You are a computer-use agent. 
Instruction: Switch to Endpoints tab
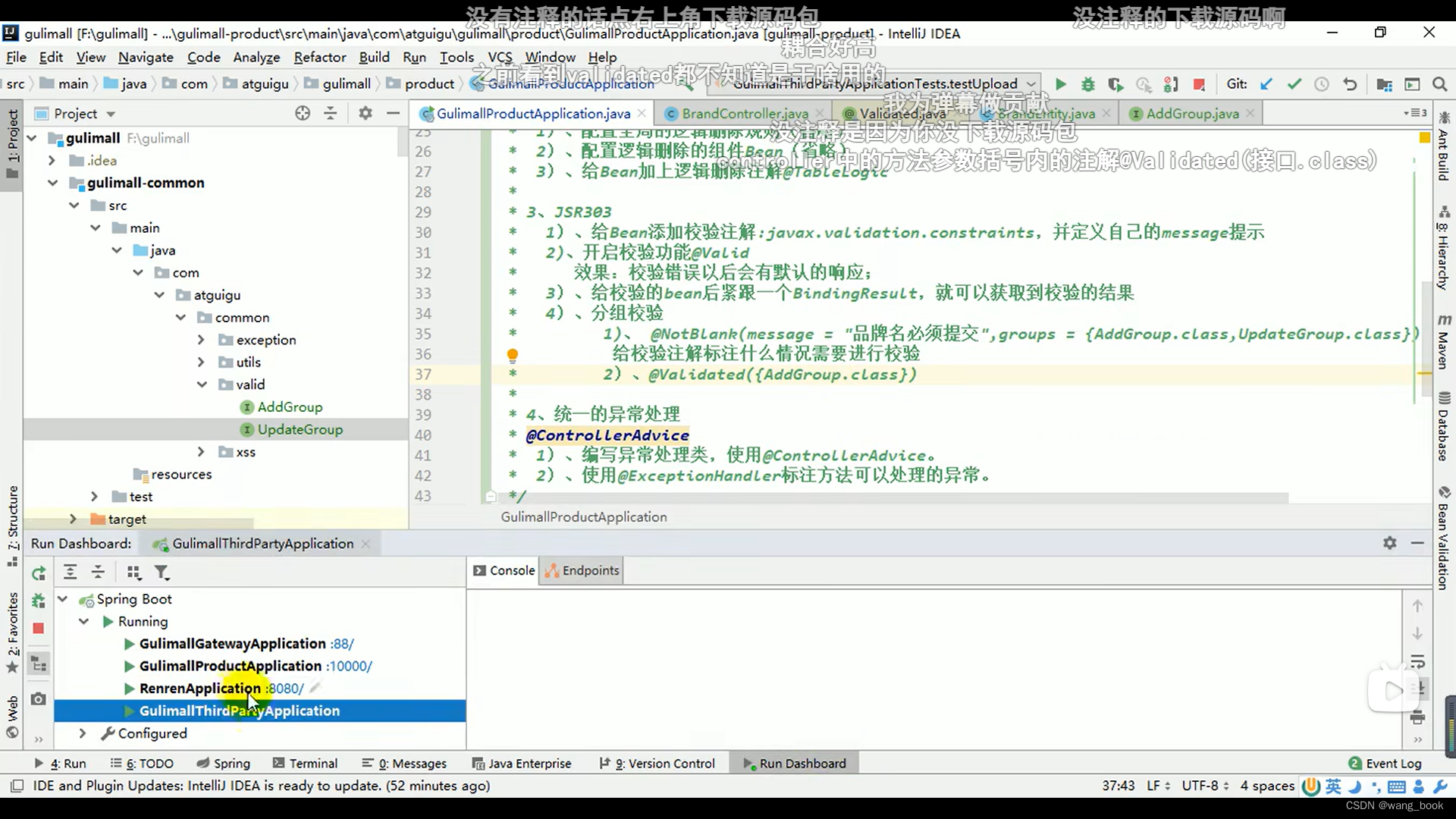coord(582,570)
